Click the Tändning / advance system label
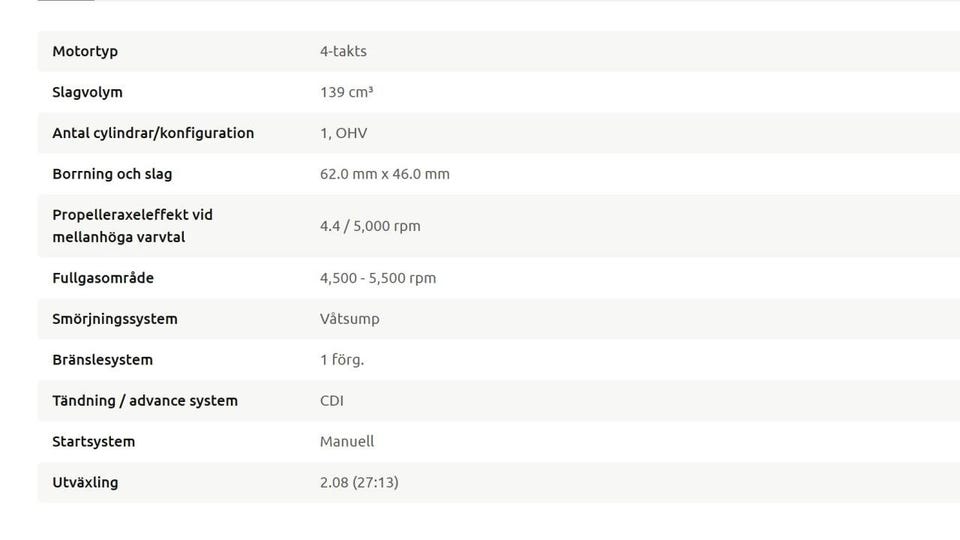Screen dimensions: 960x540 click(x=145, y=401)
